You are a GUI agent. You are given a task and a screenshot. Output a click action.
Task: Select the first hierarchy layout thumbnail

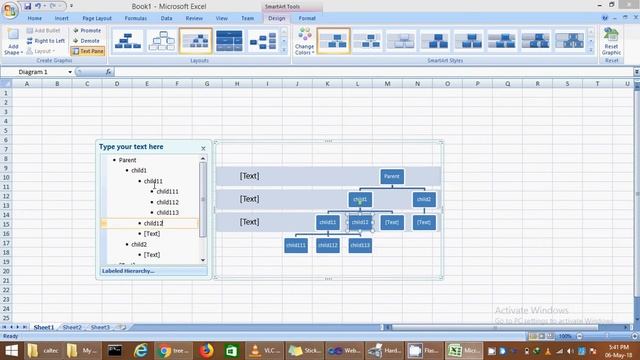128,41
